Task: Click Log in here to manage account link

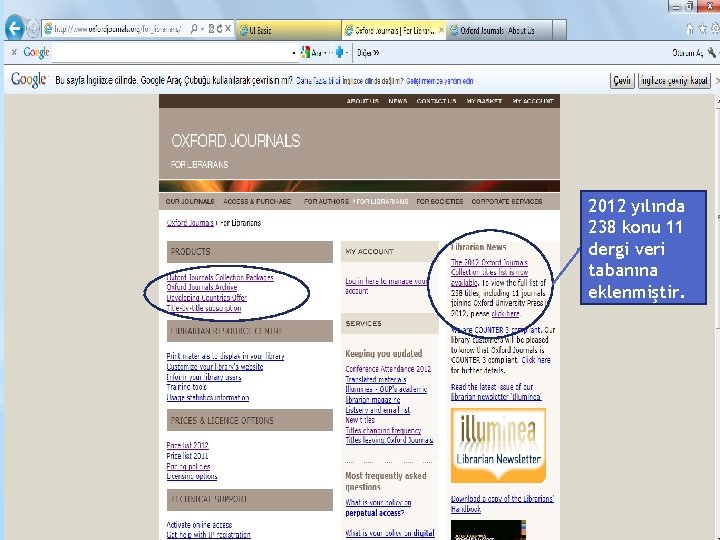Action: [x=387, y=286]
